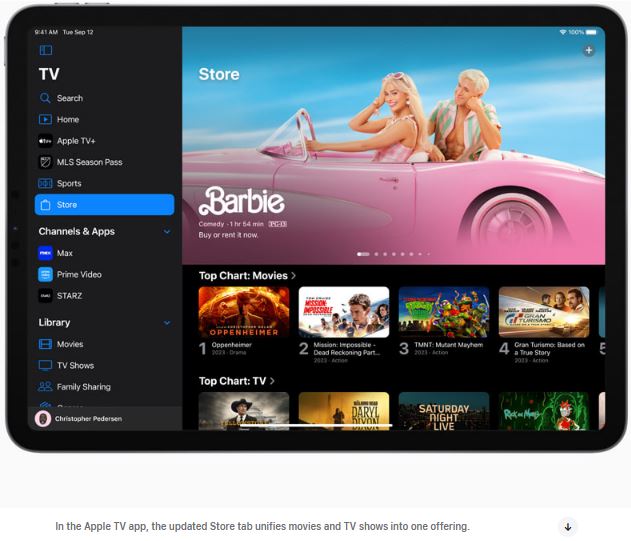Open Top Chart: TV chevron
631x541 pixels.
point(272,381)
